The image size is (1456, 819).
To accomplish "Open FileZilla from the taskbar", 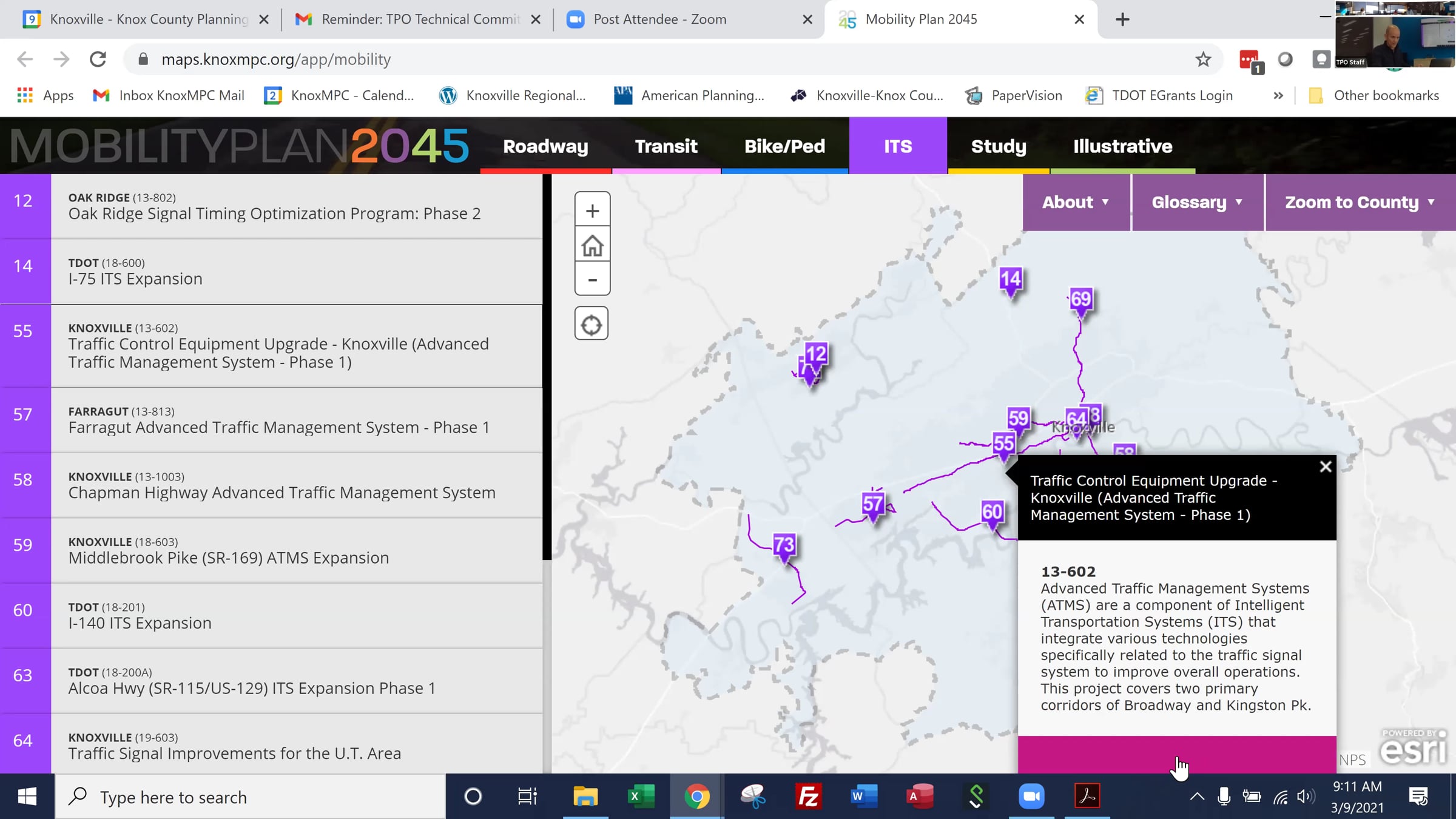I will pos(809,797).
